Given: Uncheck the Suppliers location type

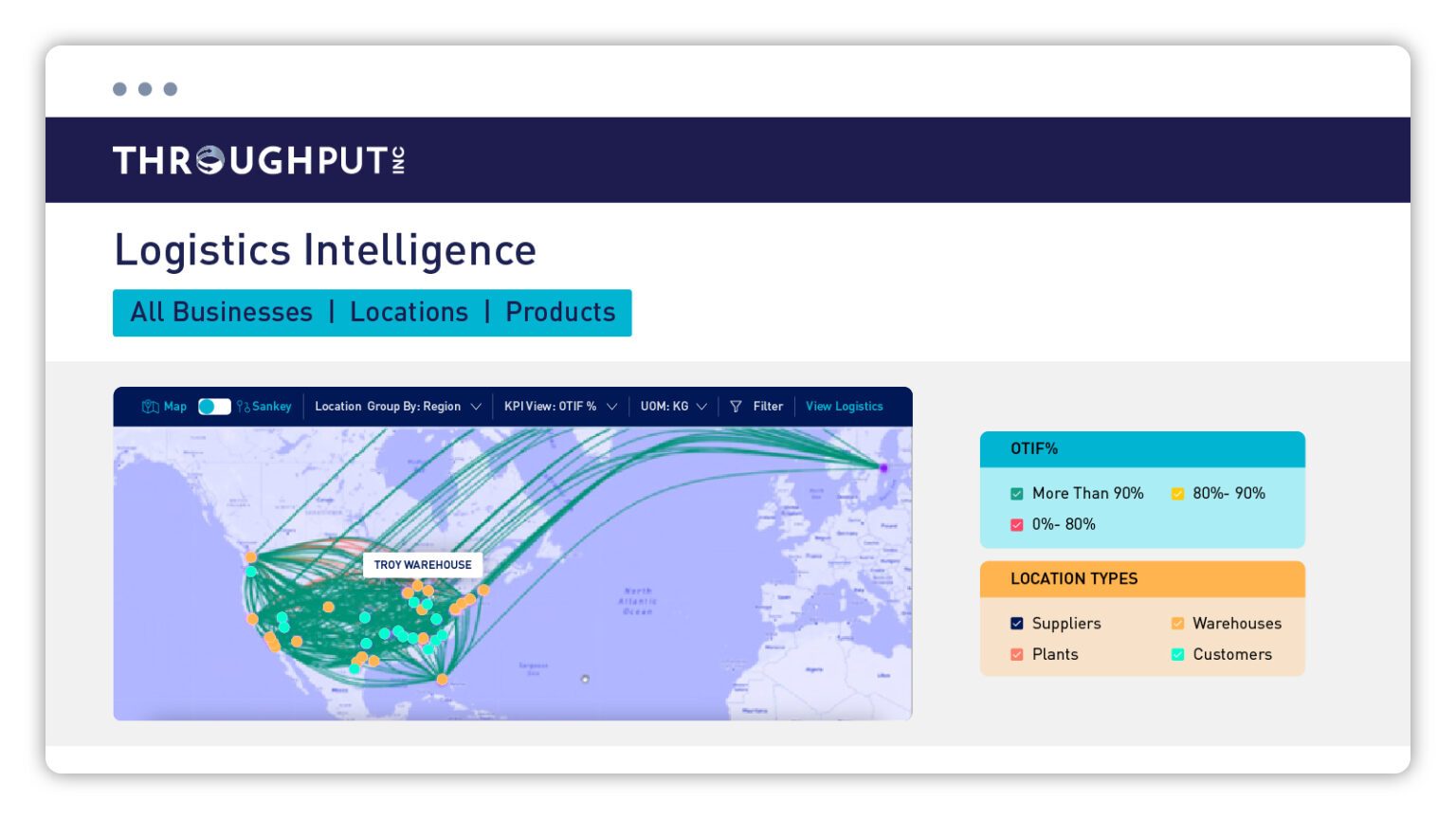Looking at the screenshot, I should (x=1016, y=623).
